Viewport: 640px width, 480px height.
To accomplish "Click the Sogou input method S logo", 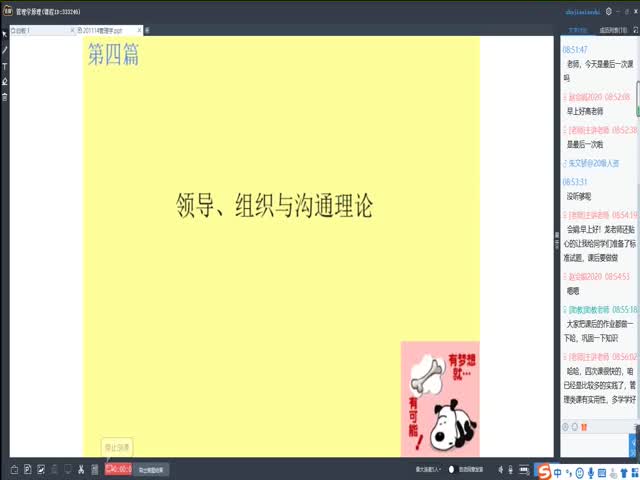I will [x=544, y=472].
